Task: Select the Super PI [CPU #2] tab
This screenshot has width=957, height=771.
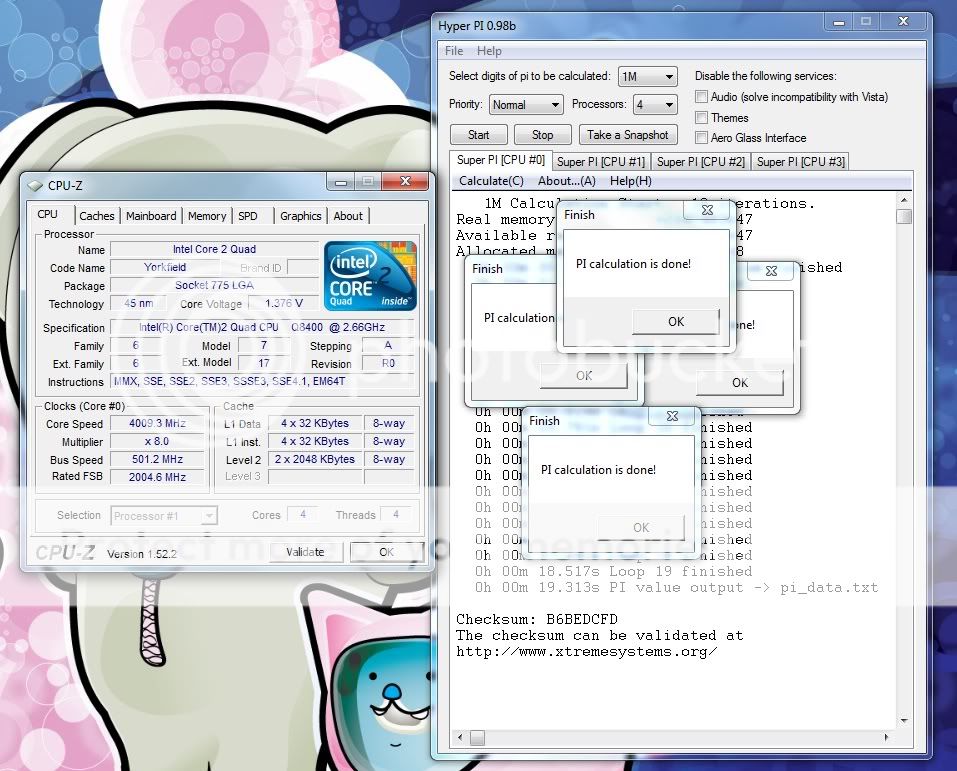Action: [700, 162]
